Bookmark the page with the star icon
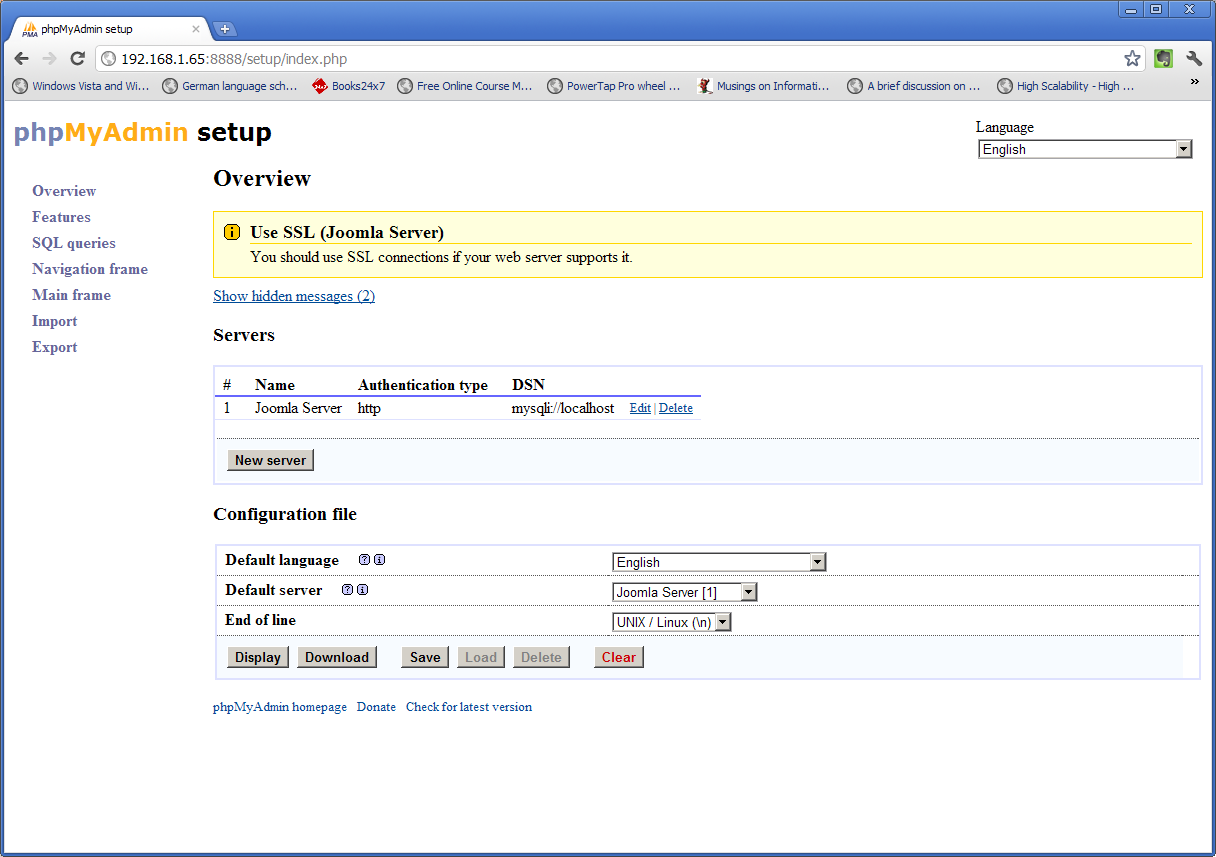Viewport: 1216px width, 857px height. (1132, 58)
